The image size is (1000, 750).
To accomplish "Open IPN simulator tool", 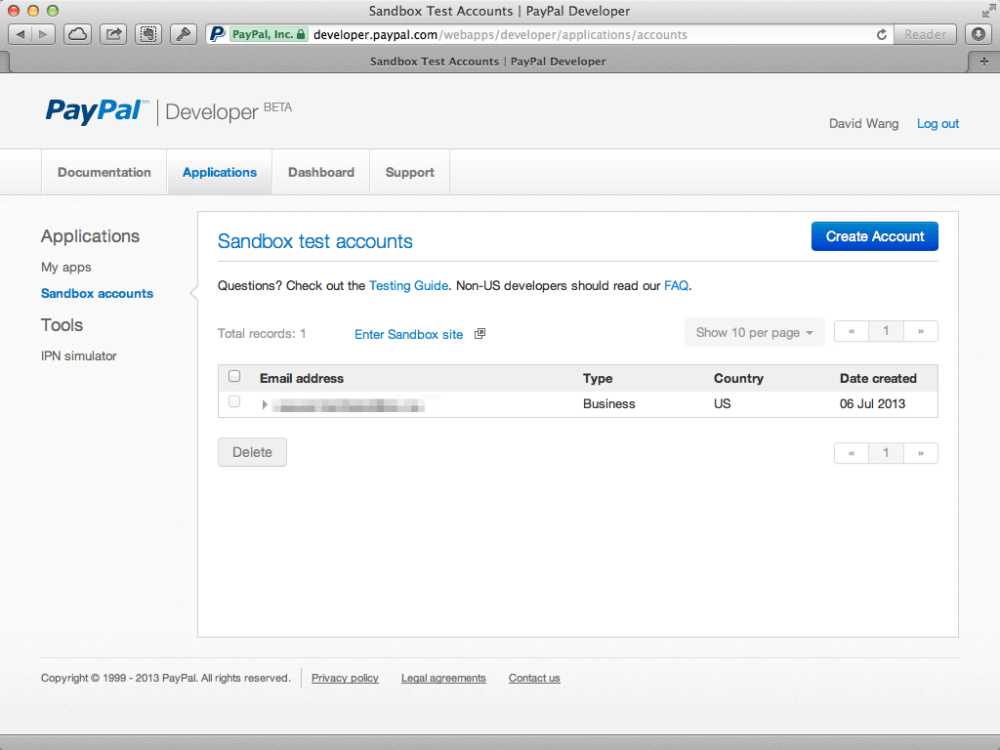I will (x=78, y=356).
